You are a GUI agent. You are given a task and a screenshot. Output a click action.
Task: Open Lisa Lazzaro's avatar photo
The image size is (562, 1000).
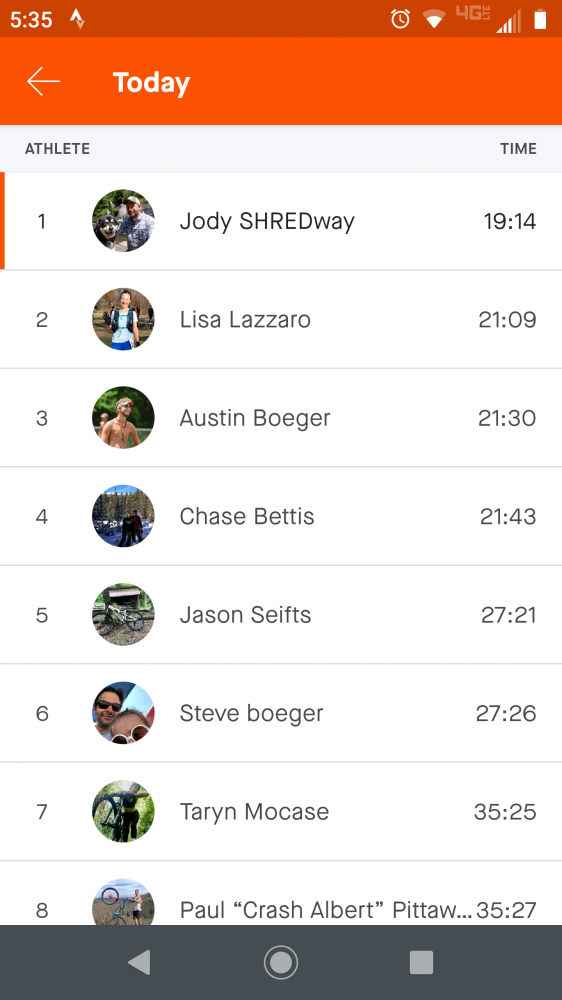(123, 319)
